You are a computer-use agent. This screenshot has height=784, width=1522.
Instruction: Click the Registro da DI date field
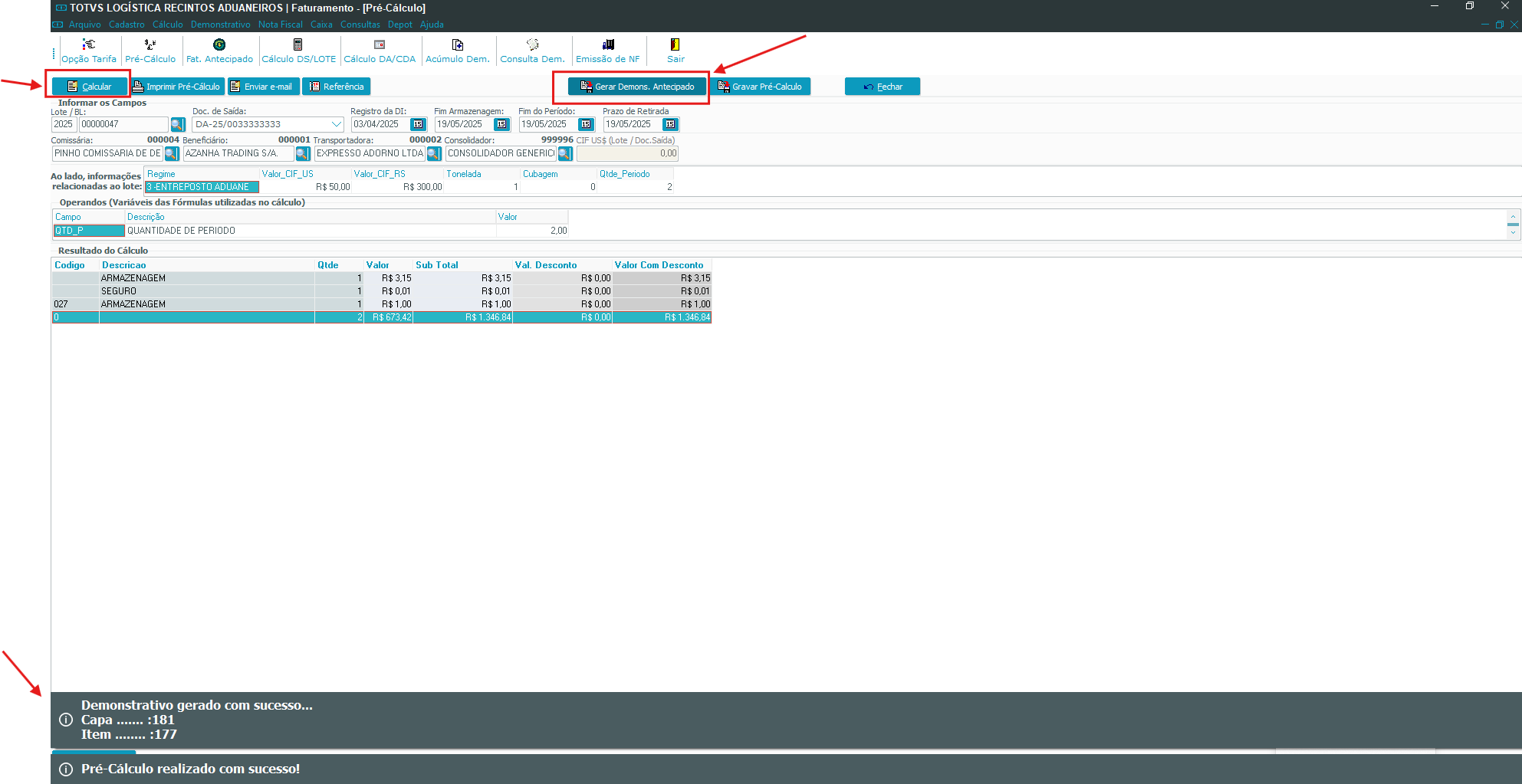click(x=380, y=124)
